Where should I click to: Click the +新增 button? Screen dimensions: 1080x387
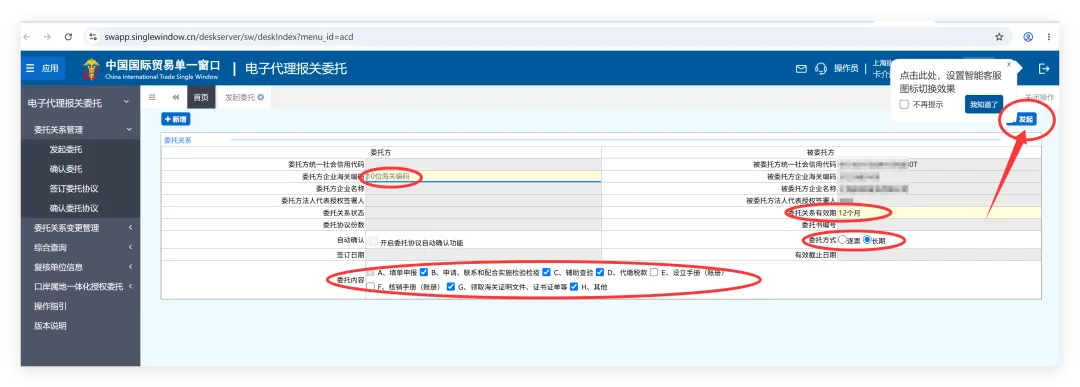tap(176, 119)
